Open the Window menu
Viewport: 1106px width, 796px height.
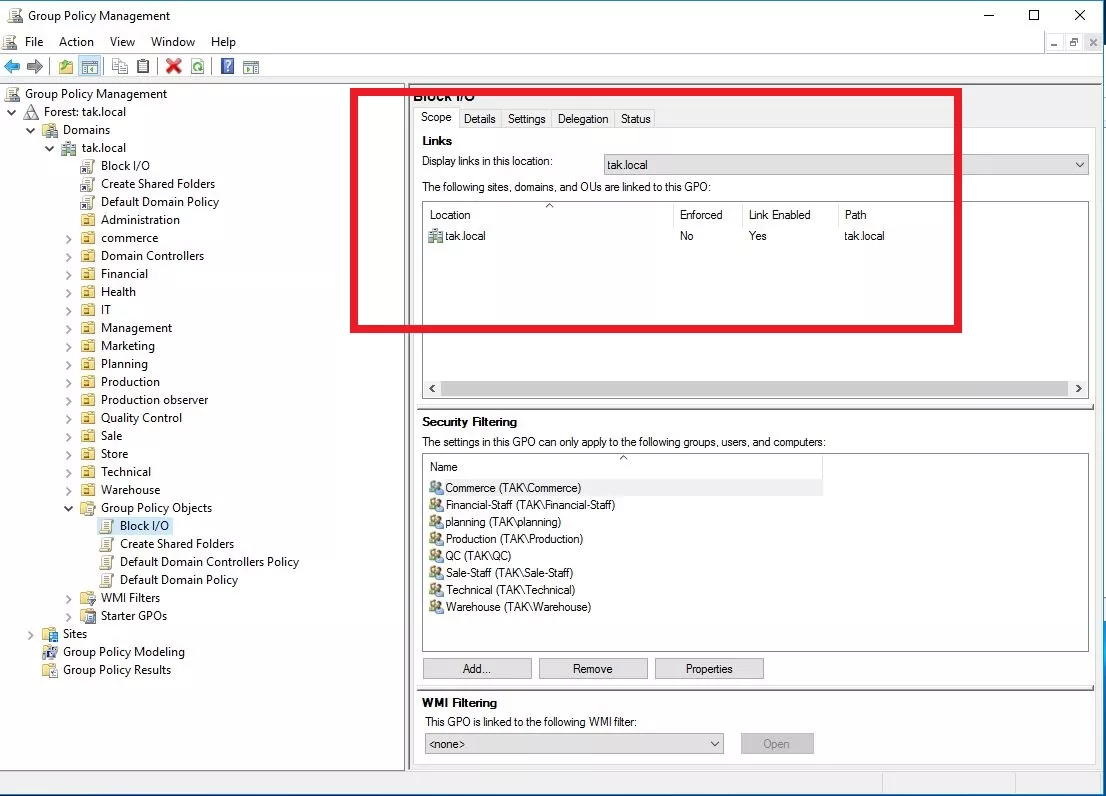tap(173, 42)
